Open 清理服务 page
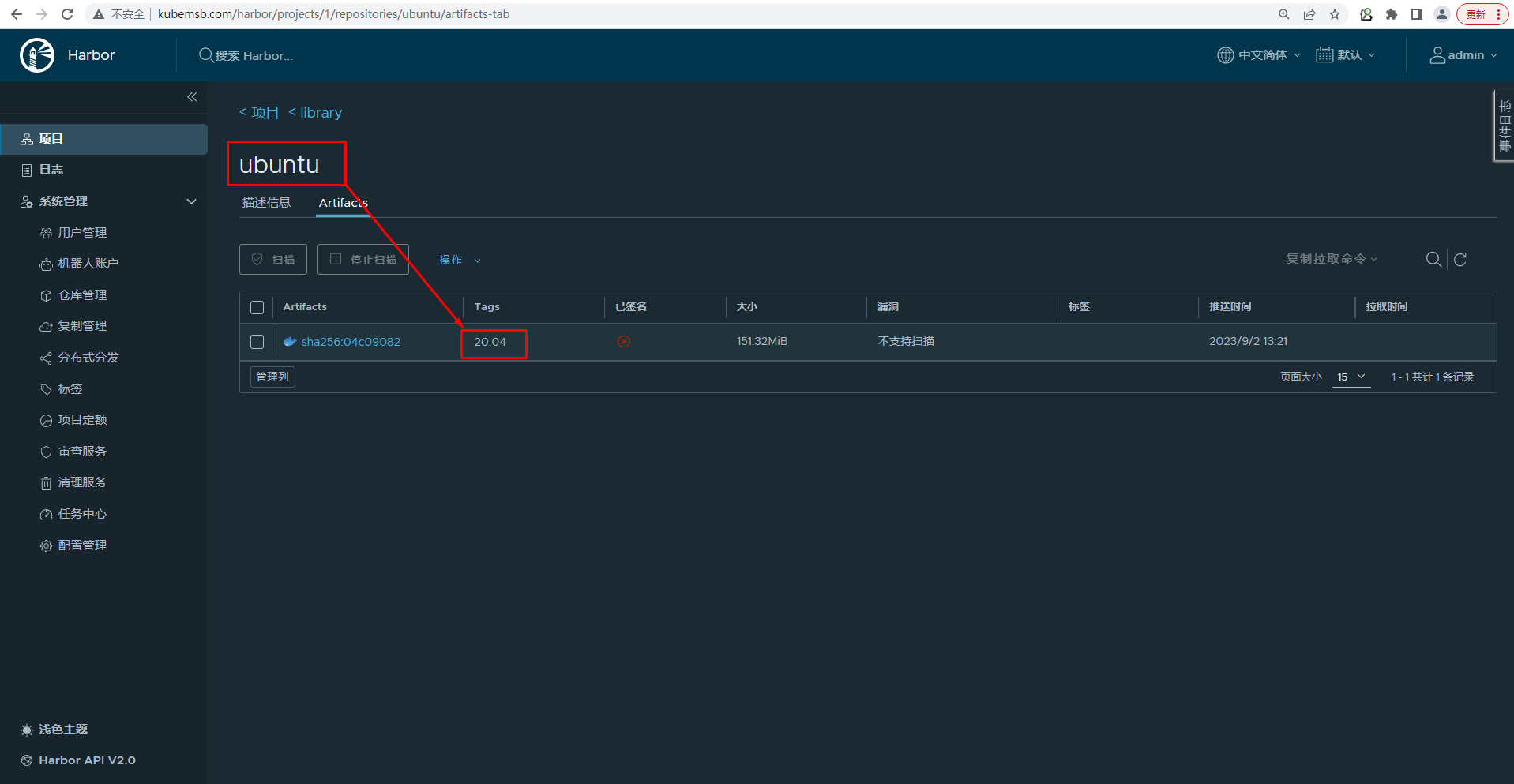The image size is (1514, 784). (82, 482)
